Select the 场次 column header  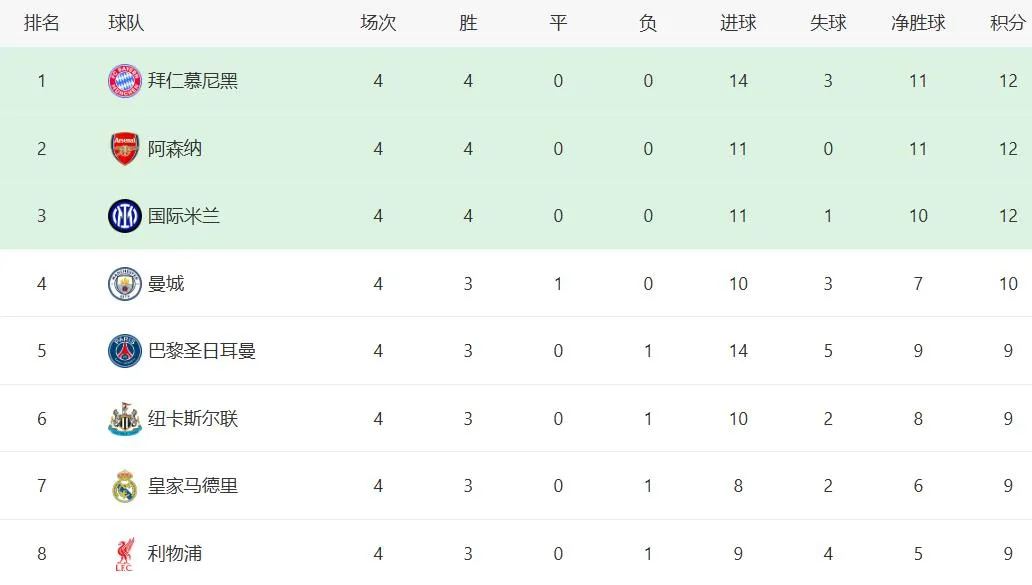378,23
